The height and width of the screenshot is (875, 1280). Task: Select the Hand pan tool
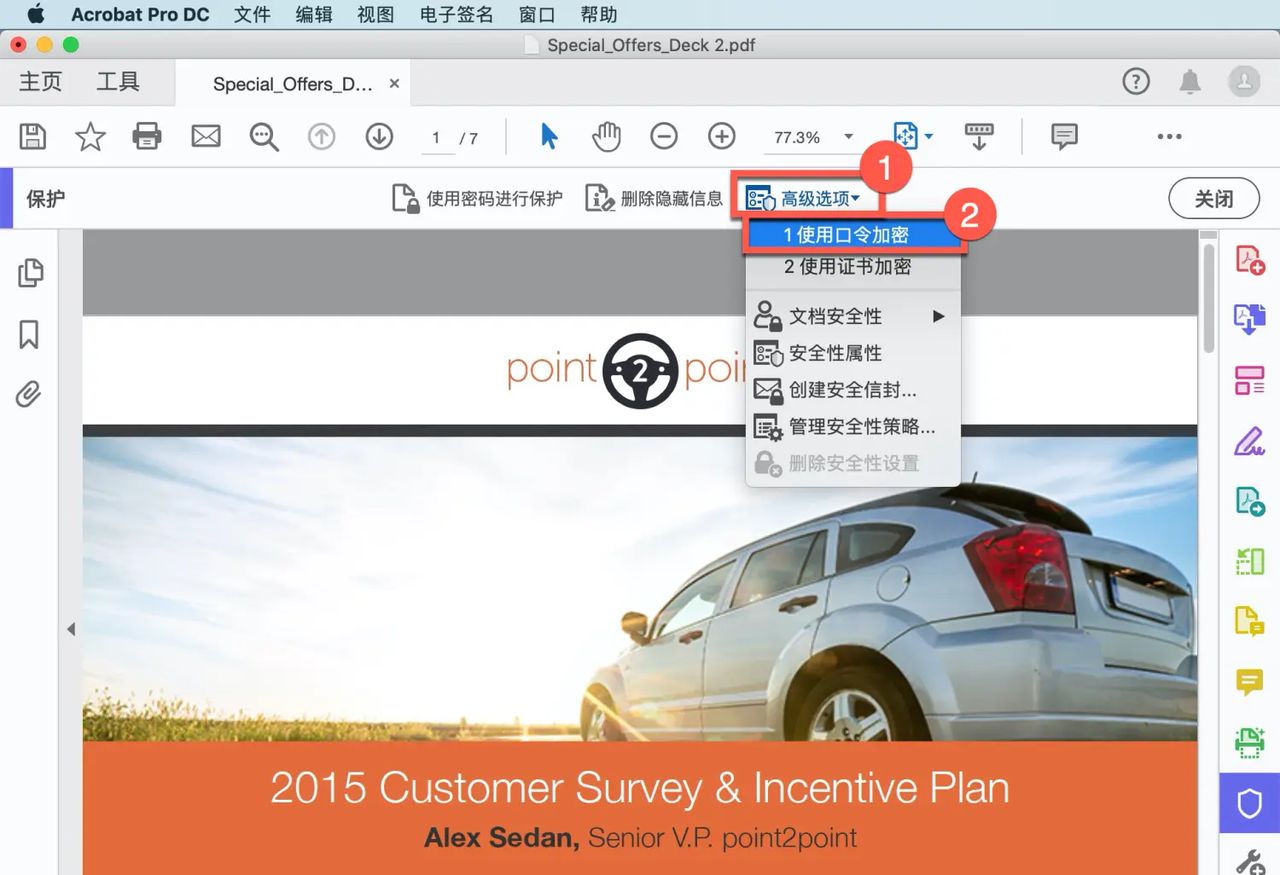(x=606, y=136)
